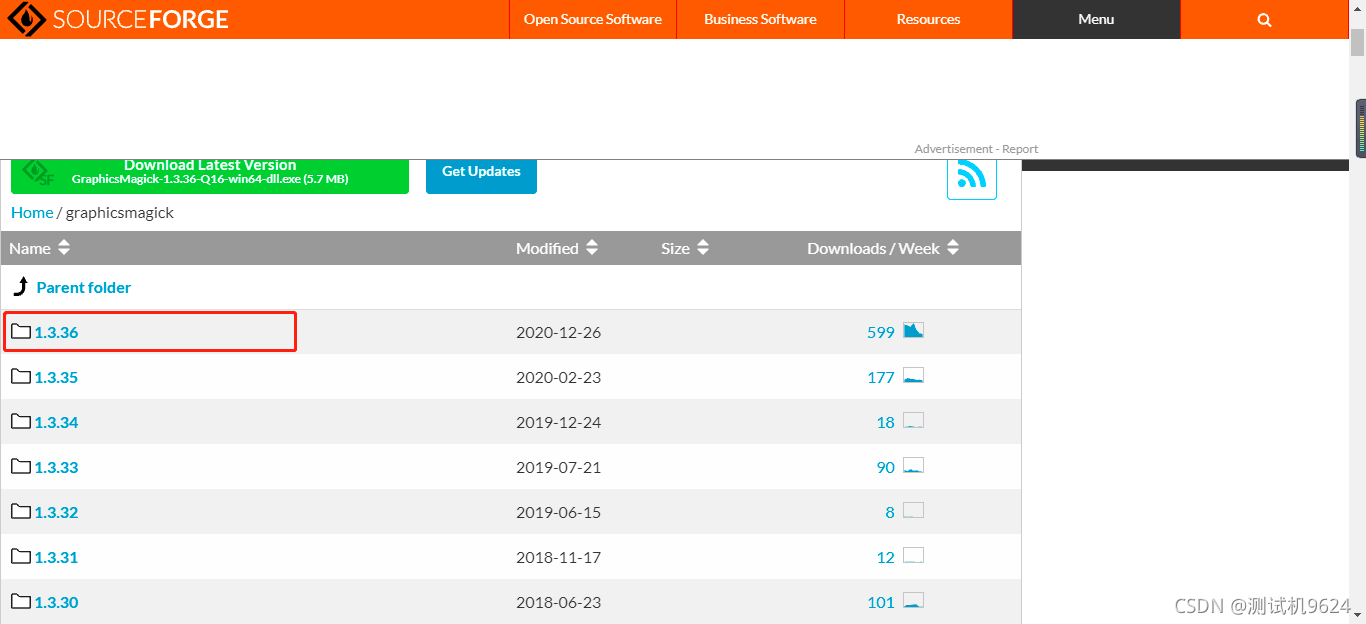The height and width of the screenshot is (624, 1366).
Task: Open the Open Source Software menu
Action: [x=593, y=19]
